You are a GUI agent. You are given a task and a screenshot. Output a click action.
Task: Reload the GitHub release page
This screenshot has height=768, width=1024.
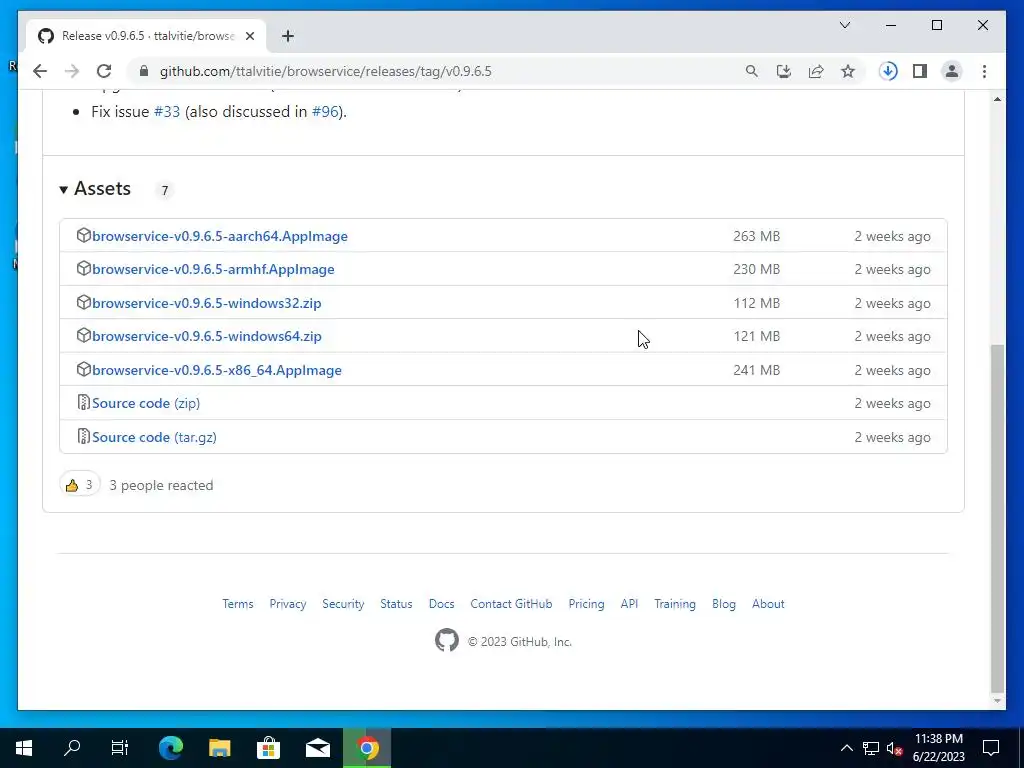coord(104,71)
